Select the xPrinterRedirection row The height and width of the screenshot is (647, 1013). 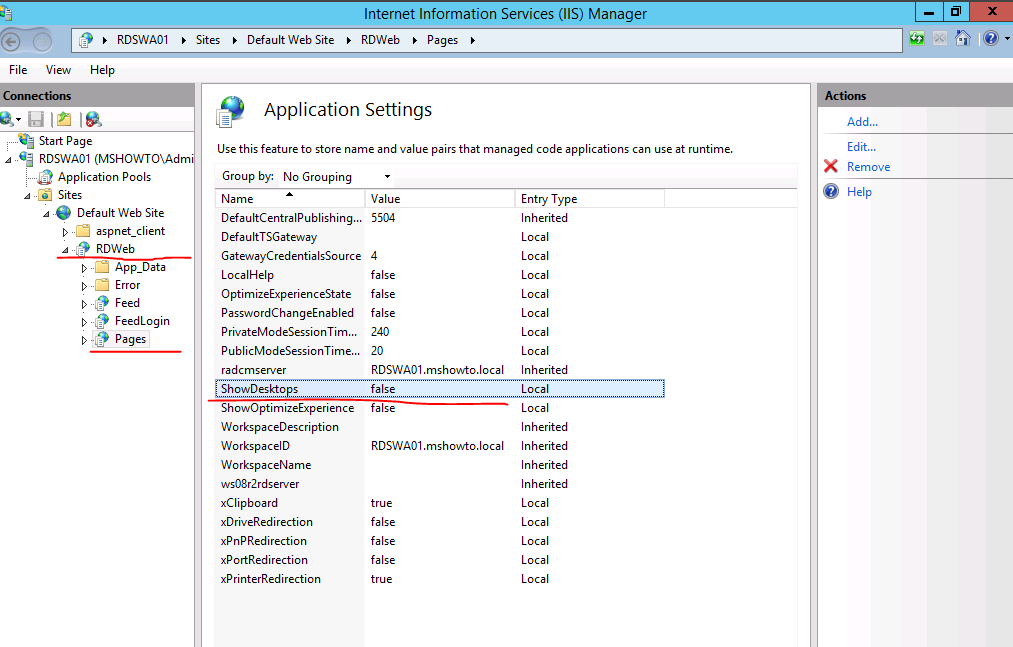(x=439, y=579)
